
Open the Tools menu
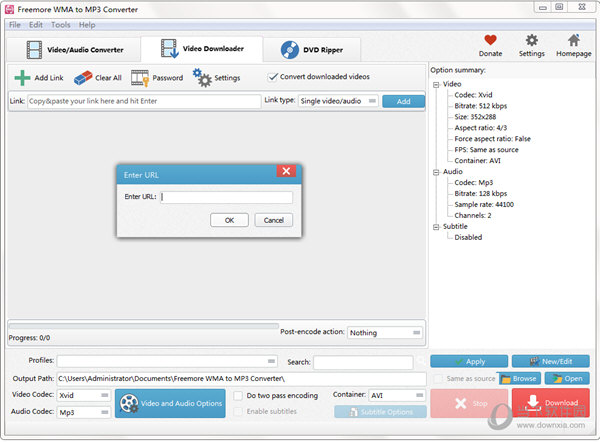pos(61,25)
